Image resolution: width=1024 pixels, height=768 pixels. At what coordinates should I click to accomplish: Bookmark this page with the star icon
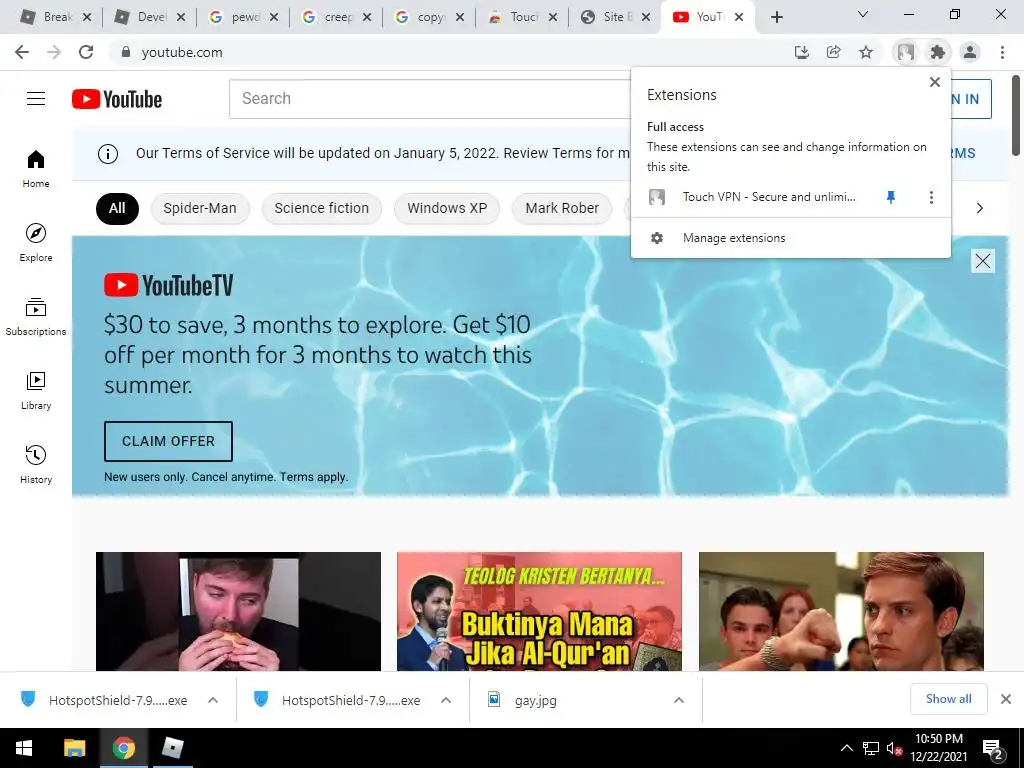click(865, 52)
